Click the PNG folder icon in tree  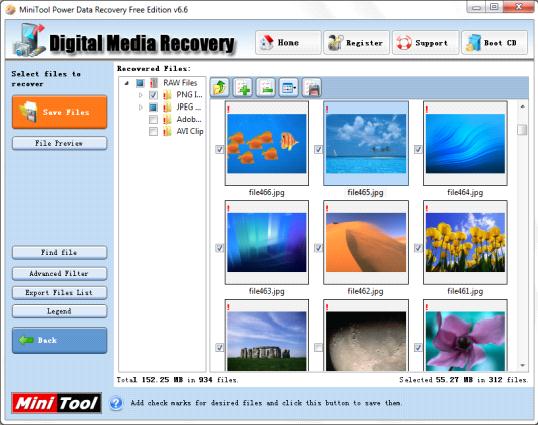point(167,95)
